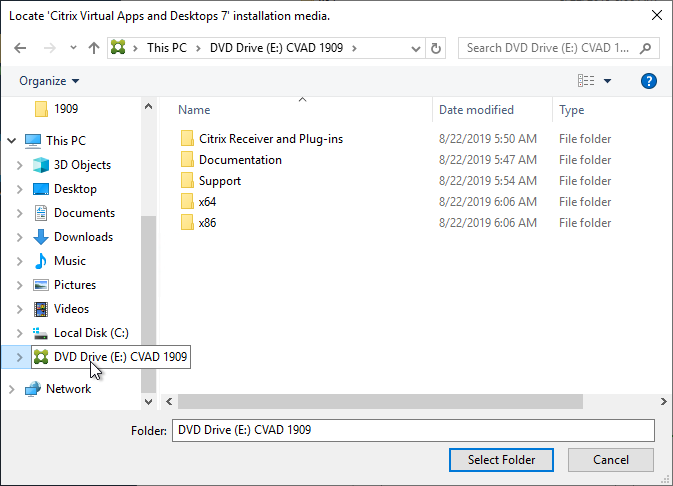The width and height of the screenshot is (673, 486).
Task: Open the view options dropdown arrow
Action: coord(607,81)
